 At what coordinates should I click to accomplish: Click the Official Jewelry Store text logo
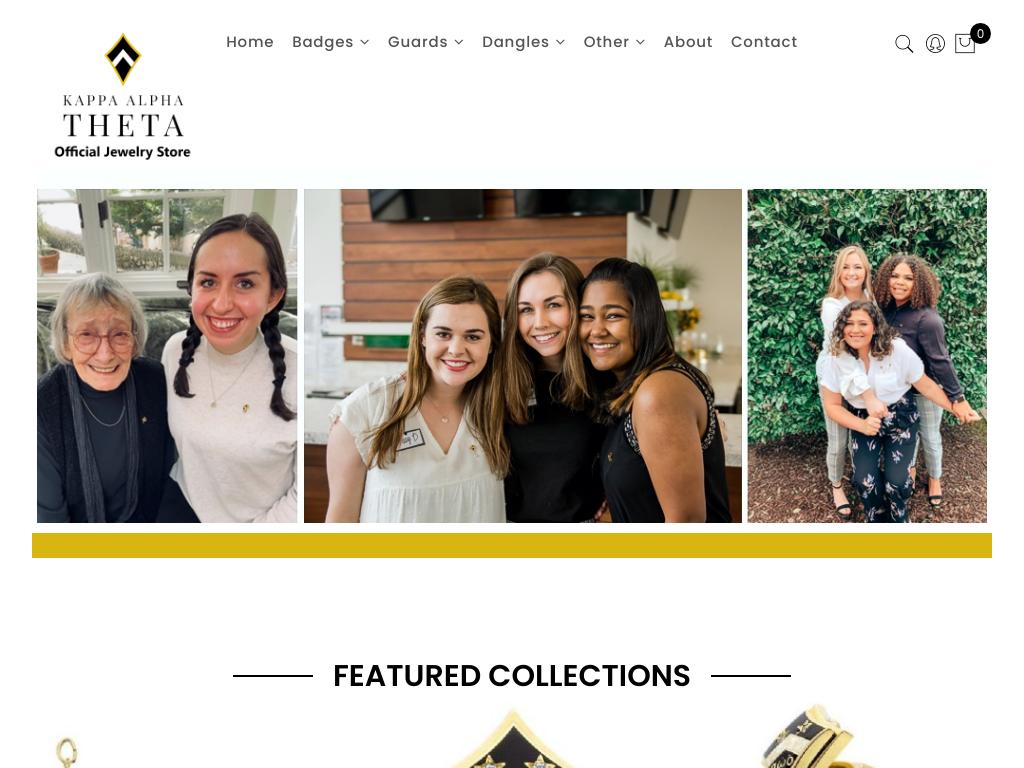122,152
